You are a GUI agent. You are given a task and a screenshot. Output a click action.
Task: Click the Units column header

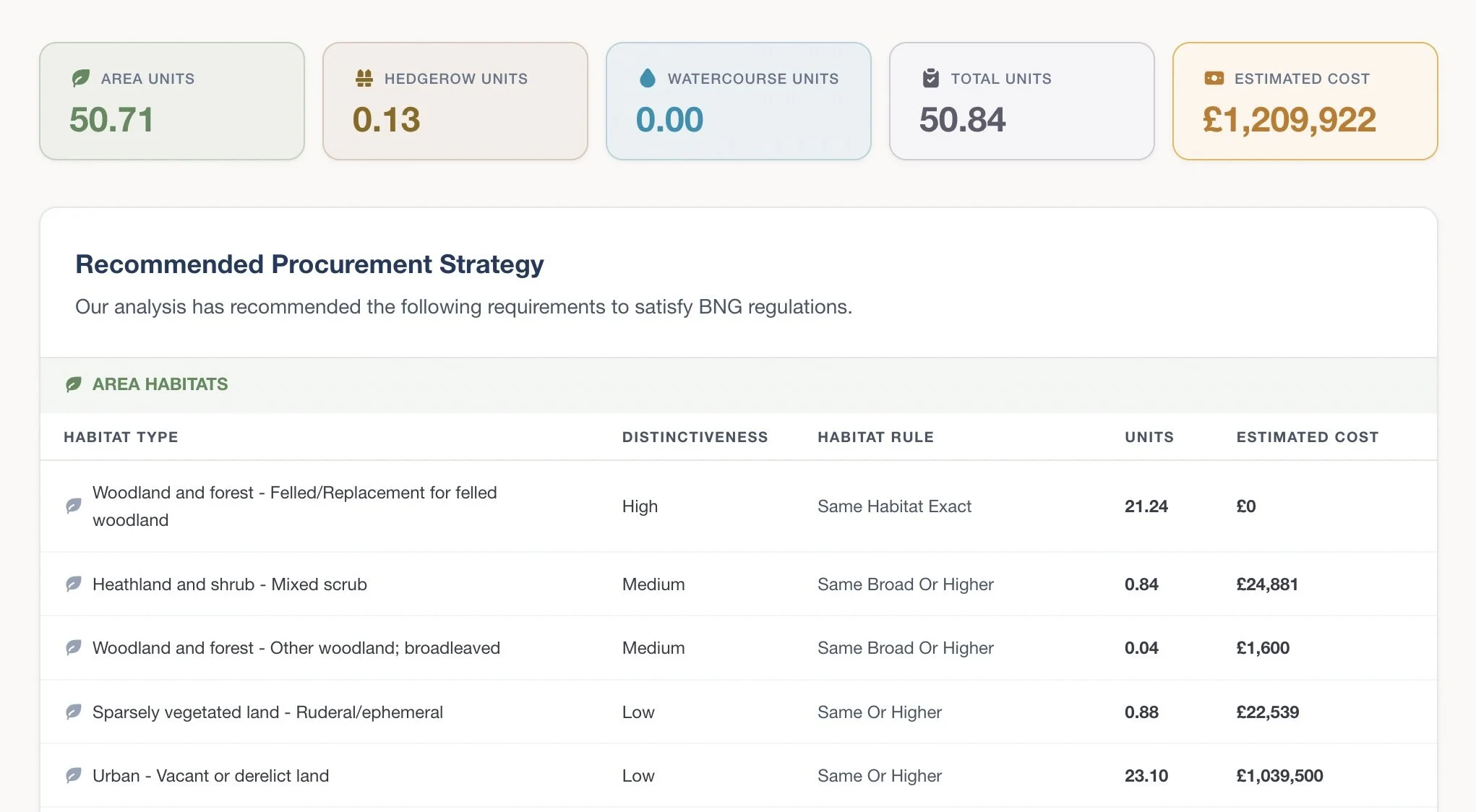pyautogui.click(x=1149, y=437)
